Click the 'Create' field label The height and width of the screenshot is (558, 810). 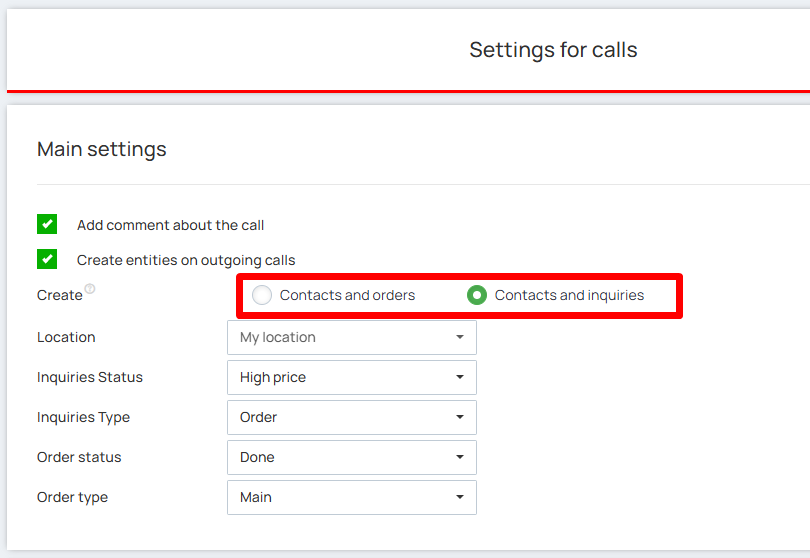click(x=59, y=296)
